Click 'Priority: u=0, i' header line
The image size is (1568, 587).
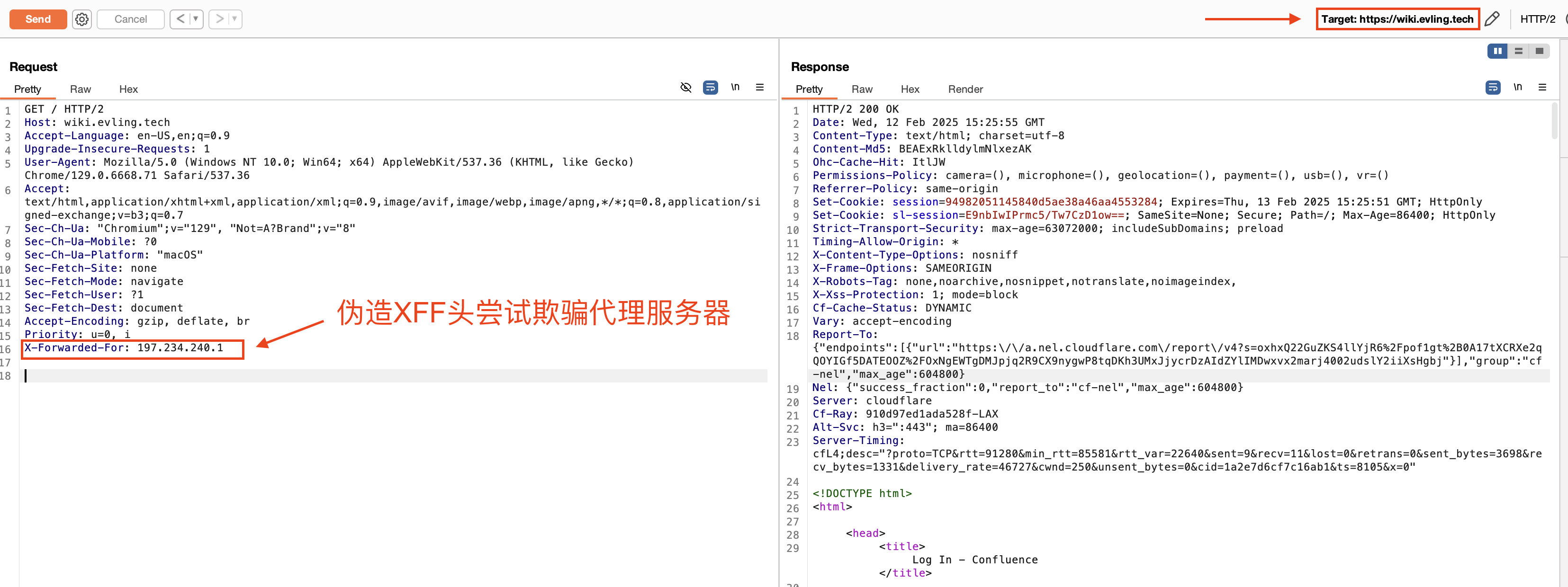77,335
